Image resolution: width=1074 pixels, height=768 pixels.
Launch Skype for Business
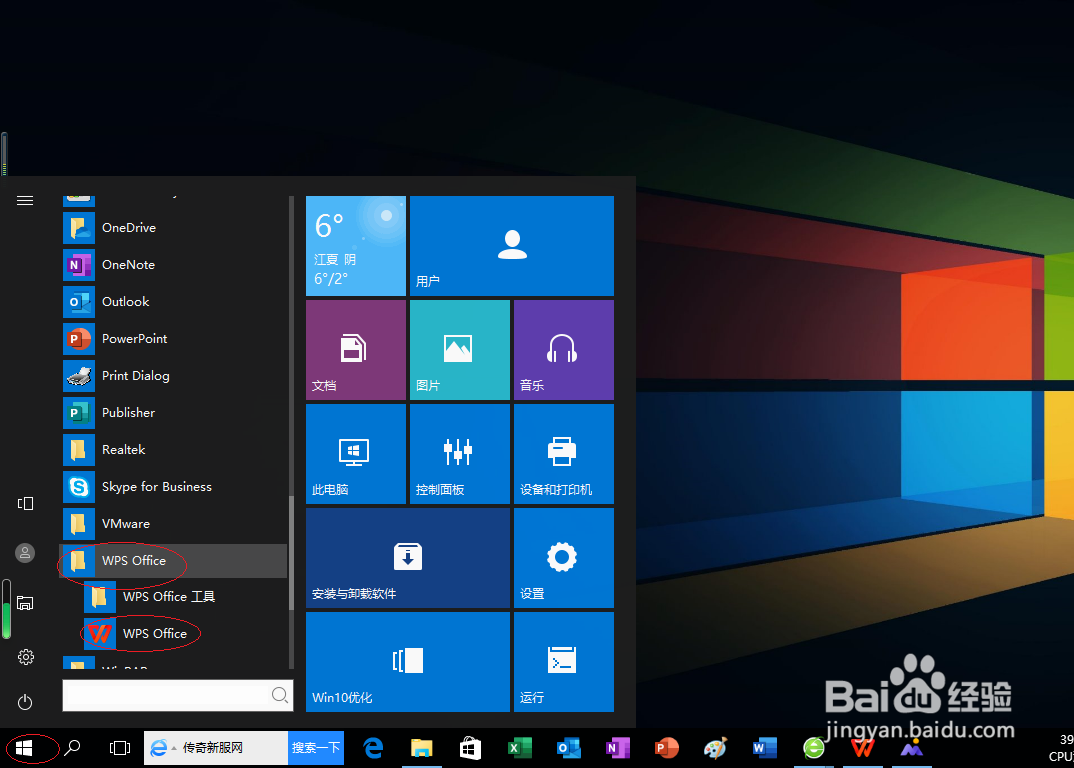(174, 486)
